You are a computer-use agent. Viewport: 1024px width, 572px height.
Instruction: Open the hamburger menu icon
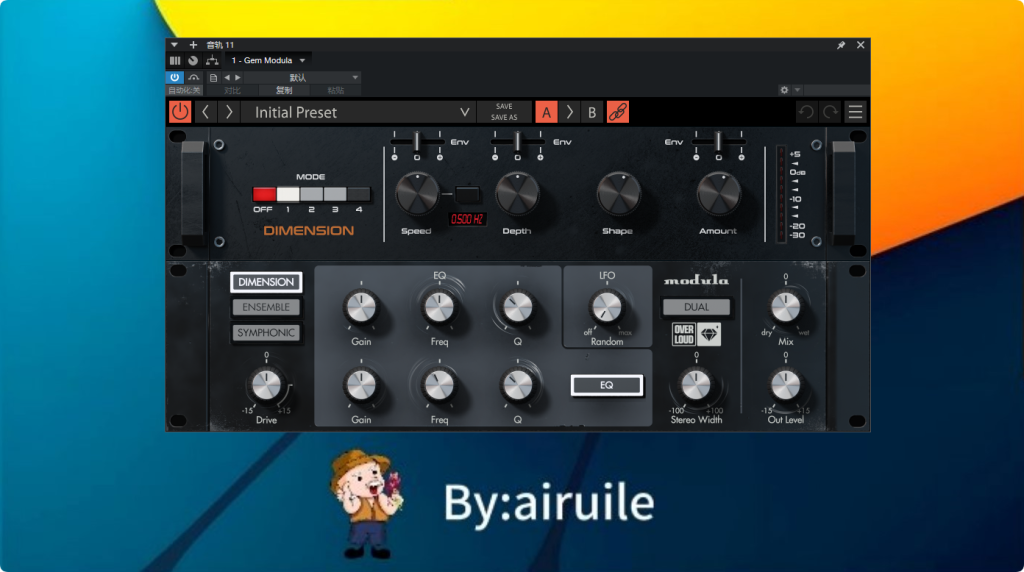coord(856,112)
